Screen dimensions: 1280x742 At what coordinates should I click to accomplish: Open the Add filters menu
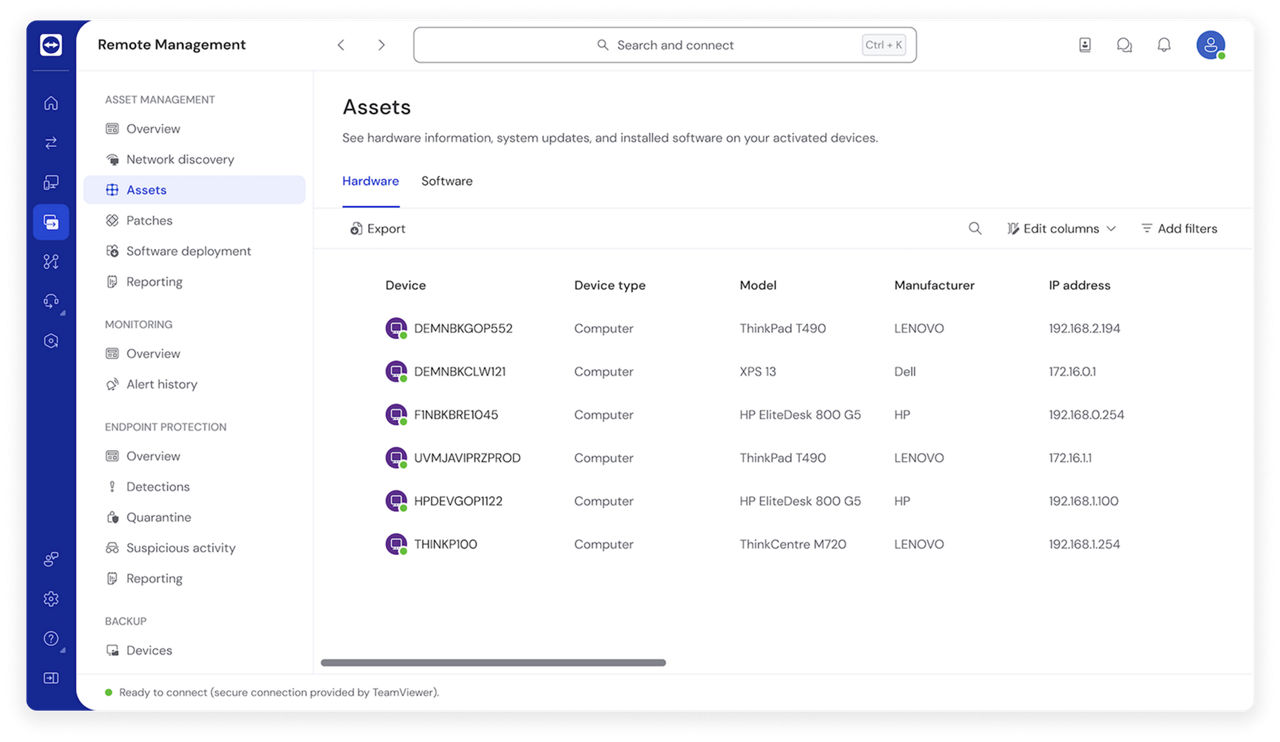point(1180,228)
